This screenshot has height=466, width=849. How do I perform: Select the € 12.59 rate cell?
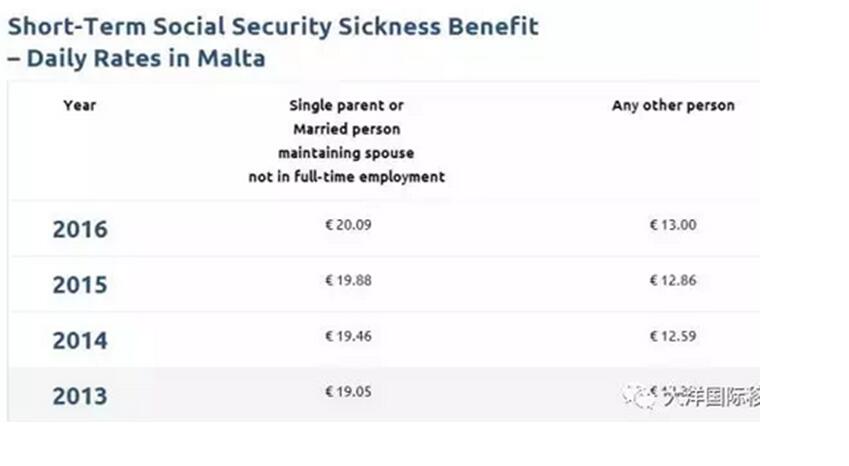coord(673,336)
